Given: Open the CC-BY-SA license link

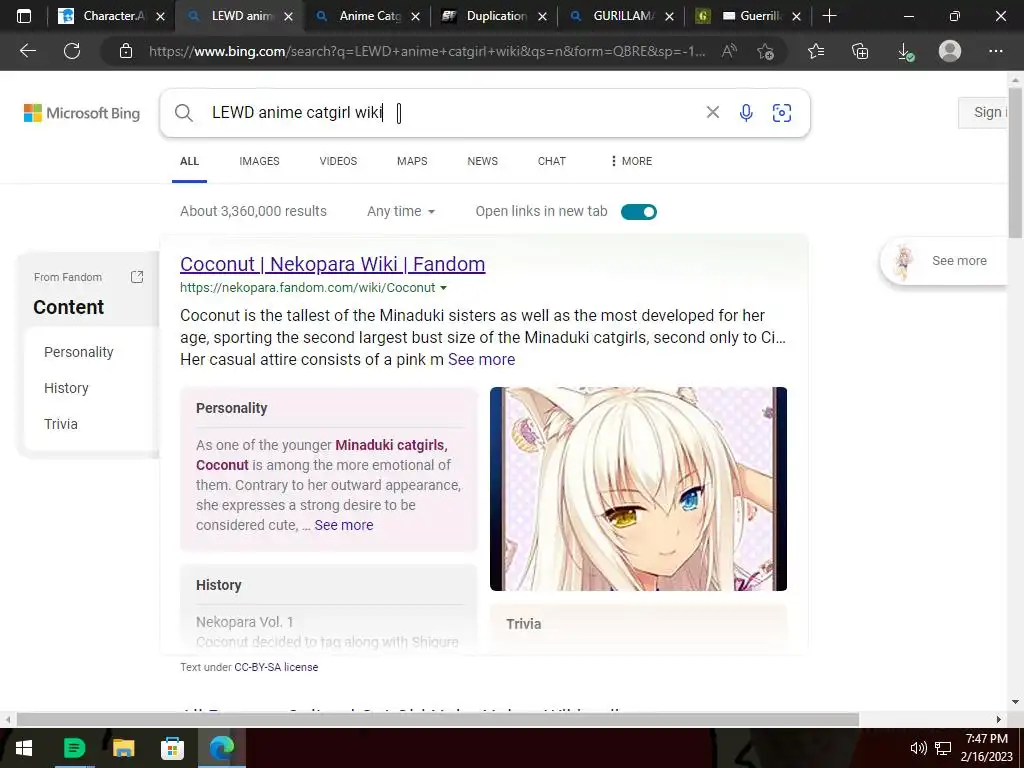Looking at the screenshot, I should pos(276,667).
